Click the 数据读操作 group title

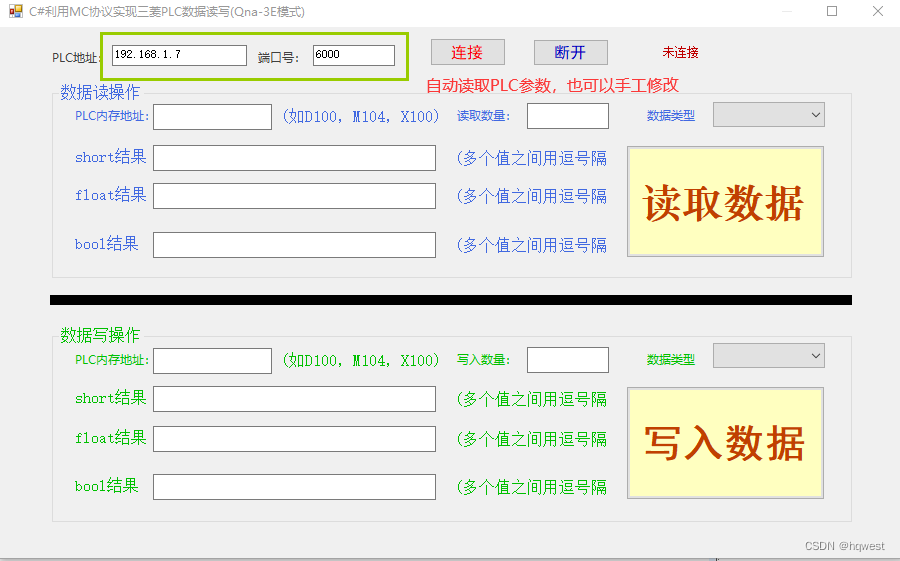pos(100,92)
